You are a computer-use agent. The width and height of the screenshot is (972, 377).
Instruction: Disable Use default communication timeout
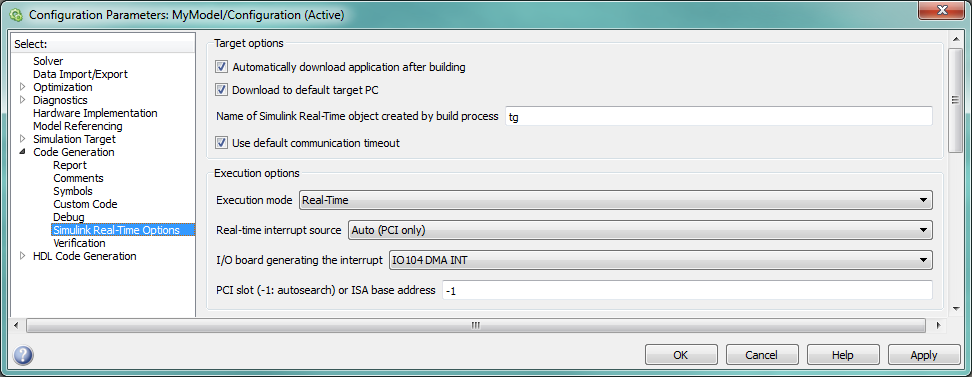tap(221, 143)
